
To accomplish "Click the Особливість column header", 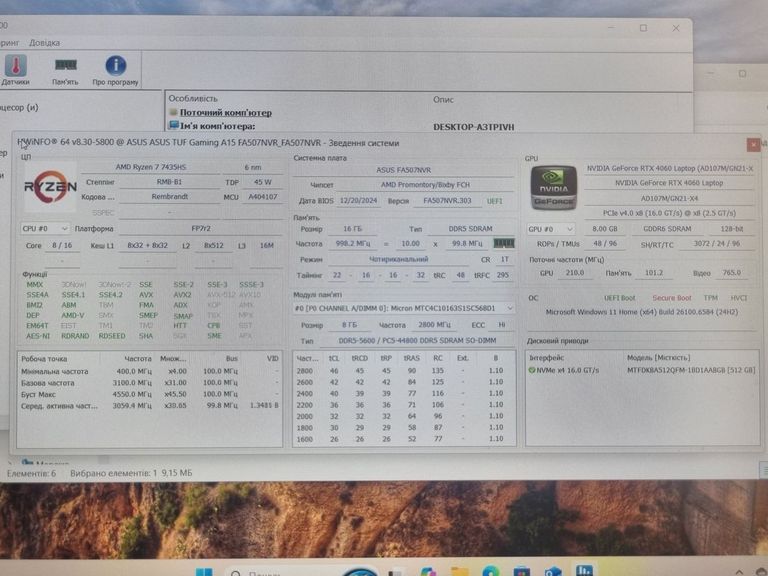I will 193,99.
